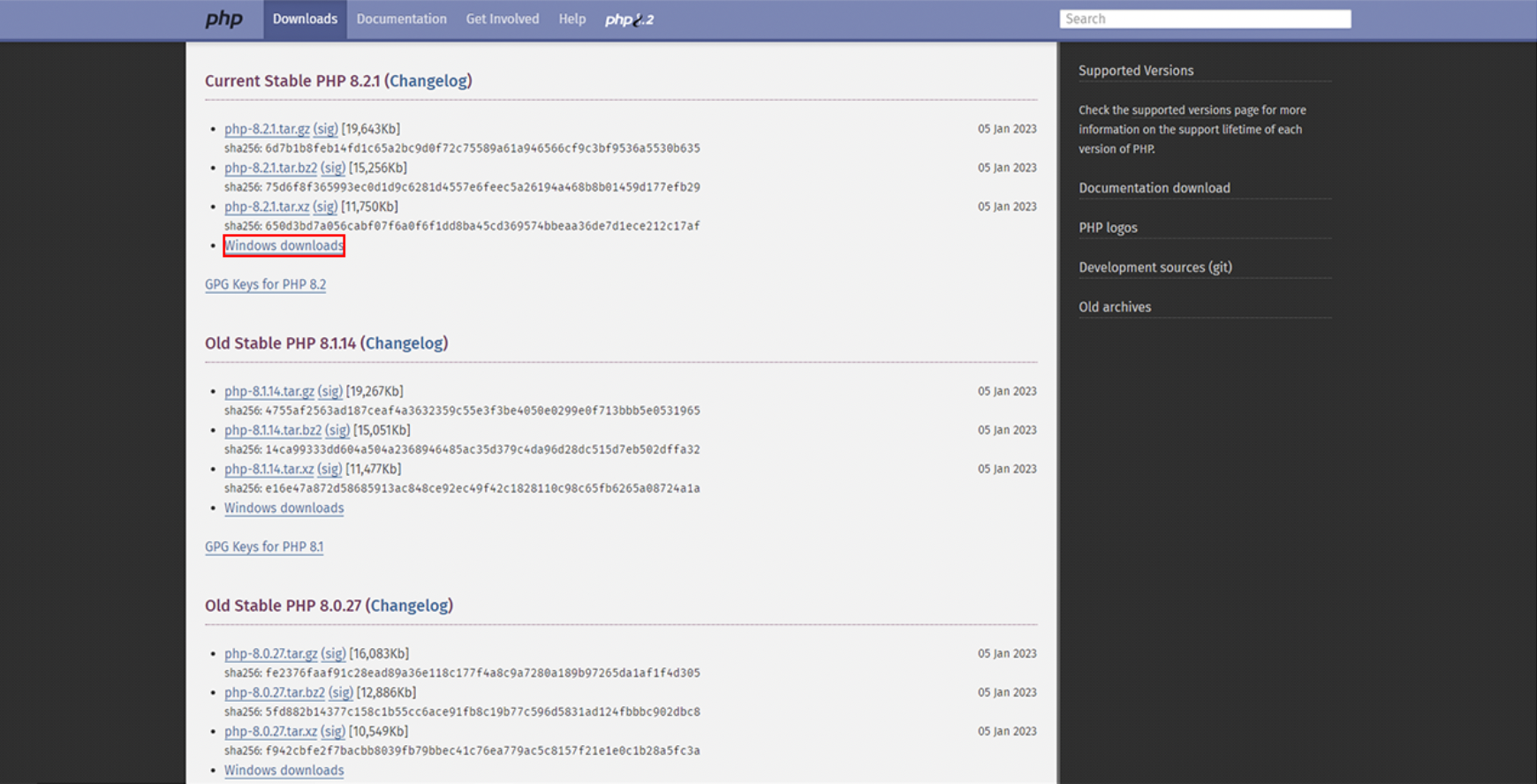Open the PHP 8.2.1 Changelog link
Viewport: 1537px width, 784px height.
click(428, 80)
